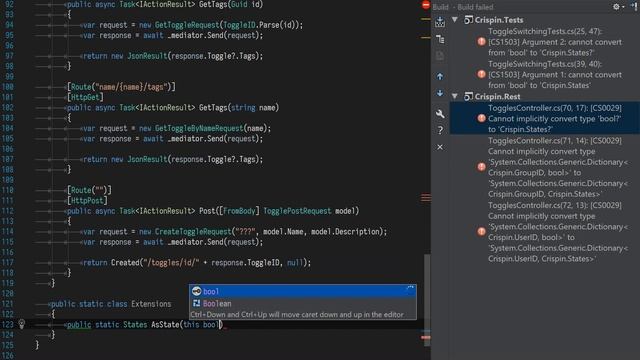Click the error icon for the UserID dictionary error
The width and height of the screenshot is (640, 360).
(x=482, y=231)
